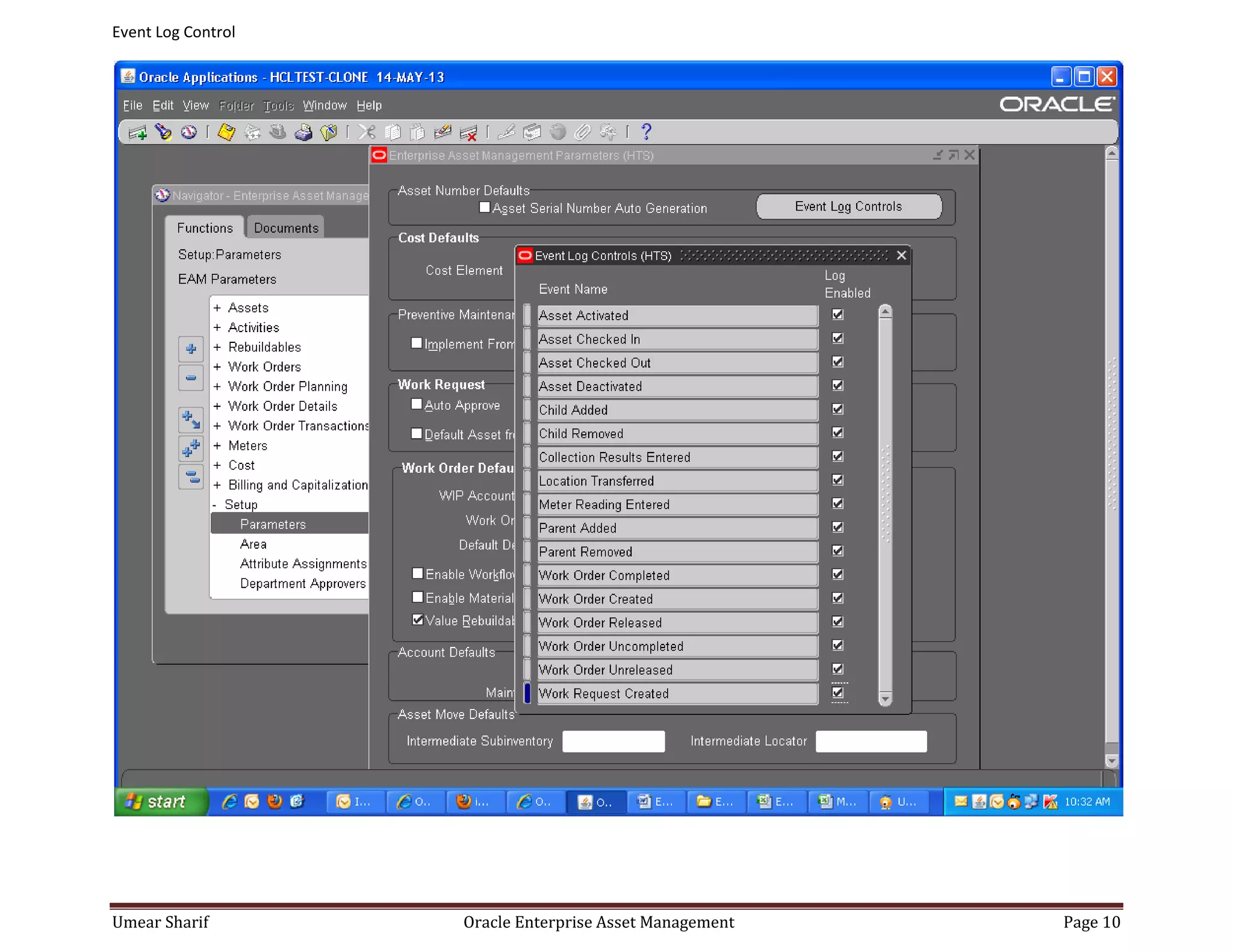The height and width of the screenshot is (952, 1233).
Task: Expand the Assets tree node
Action: pyautogui.click(x=217, y=308)
